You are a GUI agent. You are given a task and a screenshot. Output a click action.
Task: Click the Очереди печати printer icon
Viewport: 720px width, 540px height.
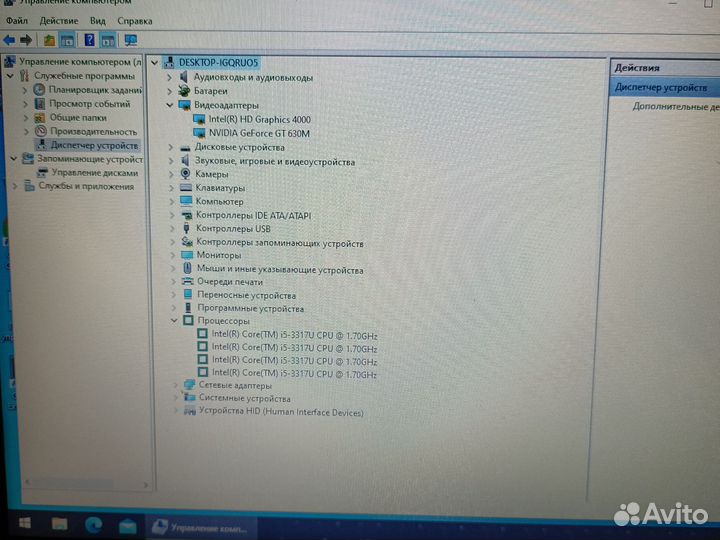tap(187, 281)
